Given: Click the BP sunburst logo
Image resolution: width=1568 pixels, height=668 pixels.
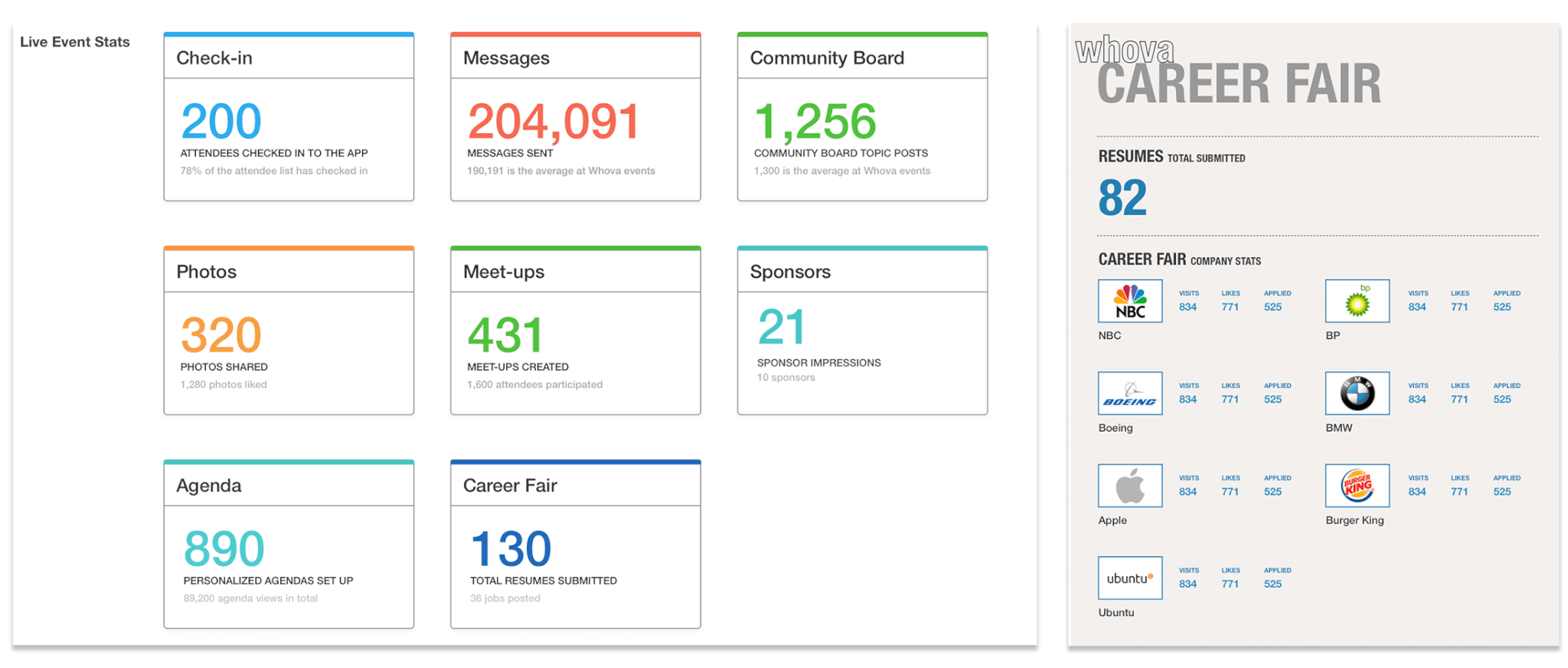Looking at the screenshot, I should coord(1357,301).
